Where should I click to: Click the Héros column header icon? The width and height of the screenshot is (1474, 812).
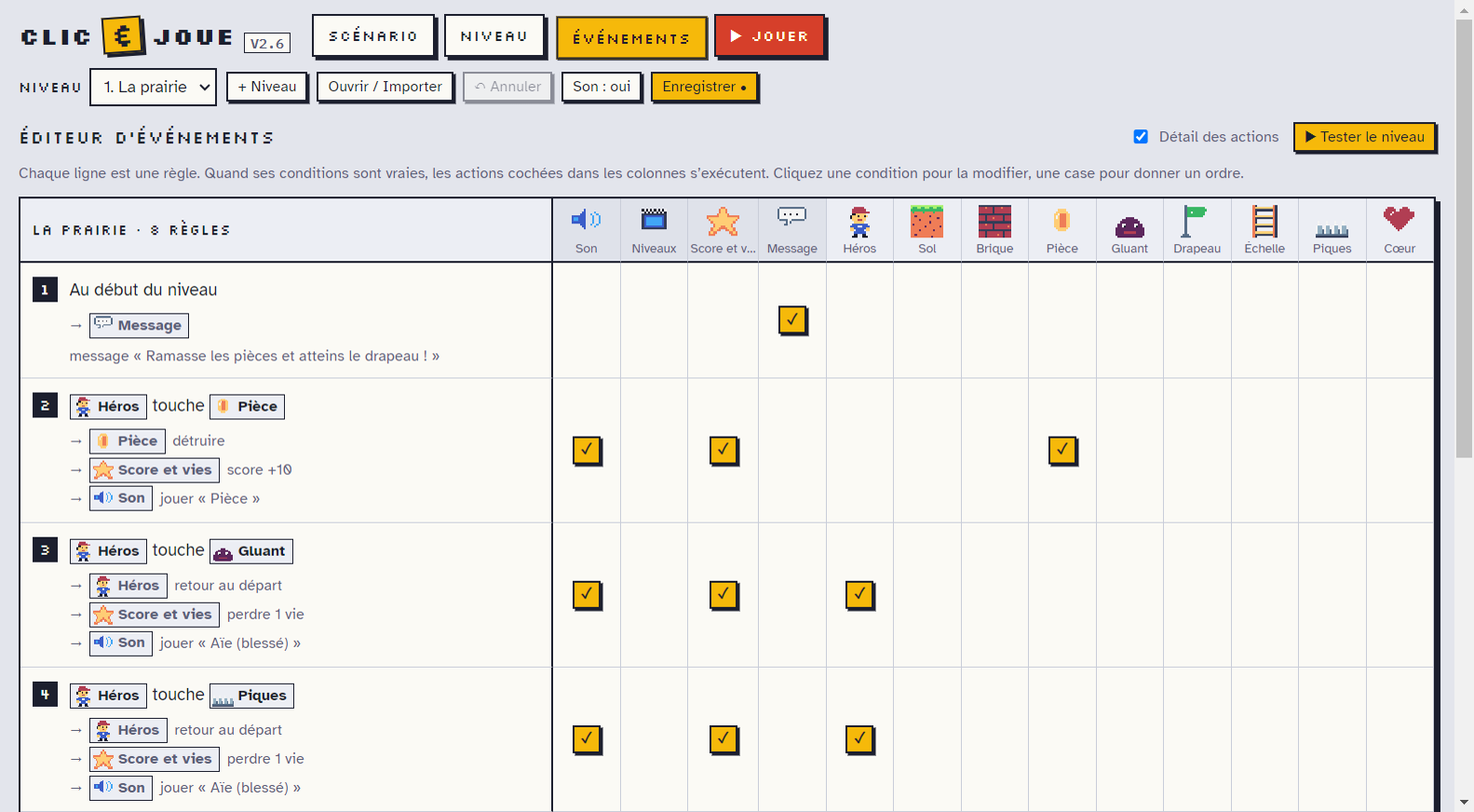pyautogui.click(x=859, y=223)
